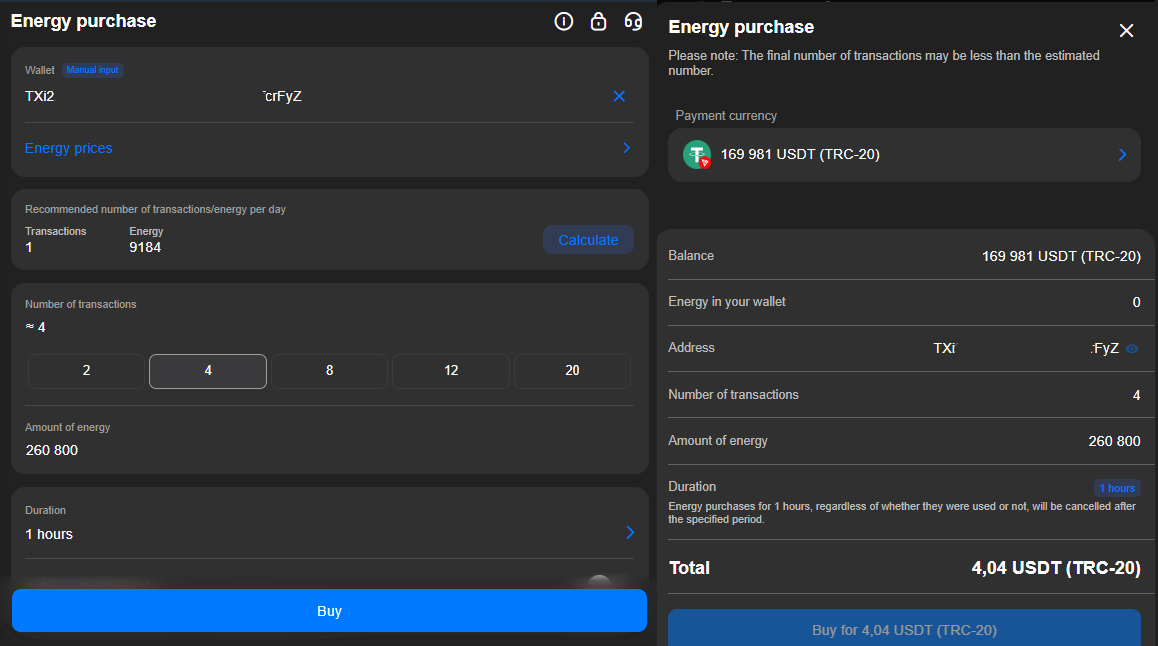Toggle address visibility eye icon
The image size is (1158, 646).
coord(1132,348)
